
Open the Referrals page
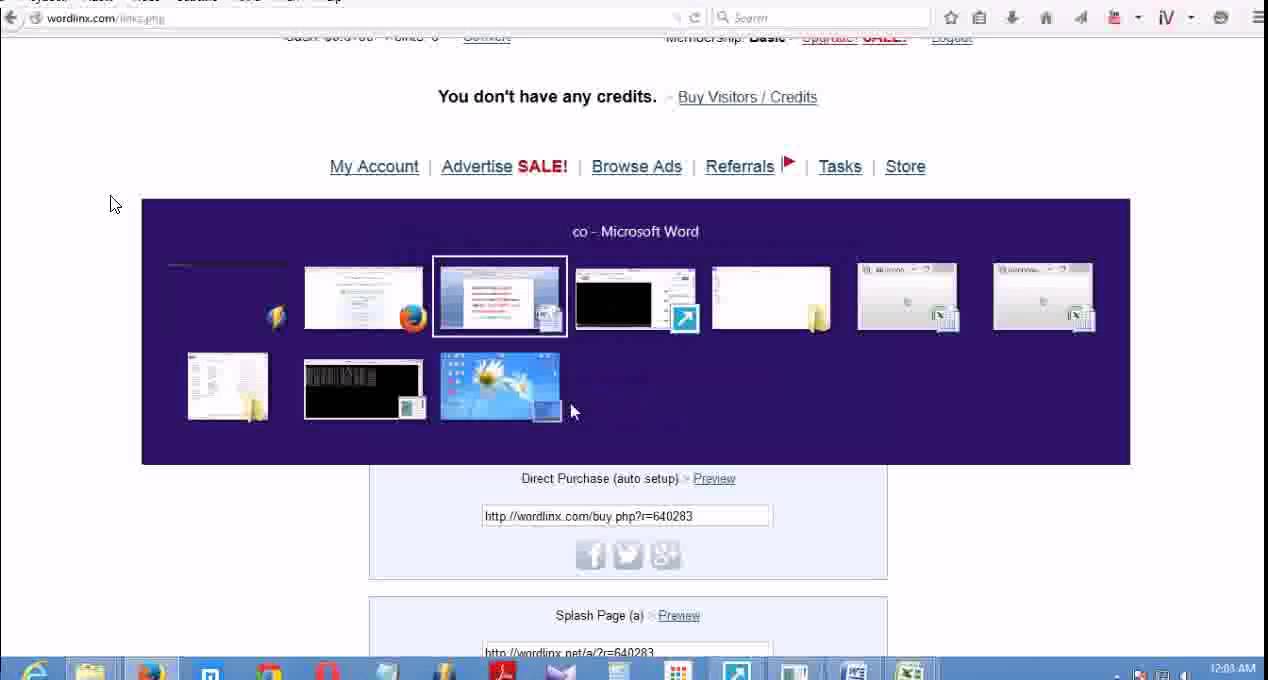[x=740, y=167]
